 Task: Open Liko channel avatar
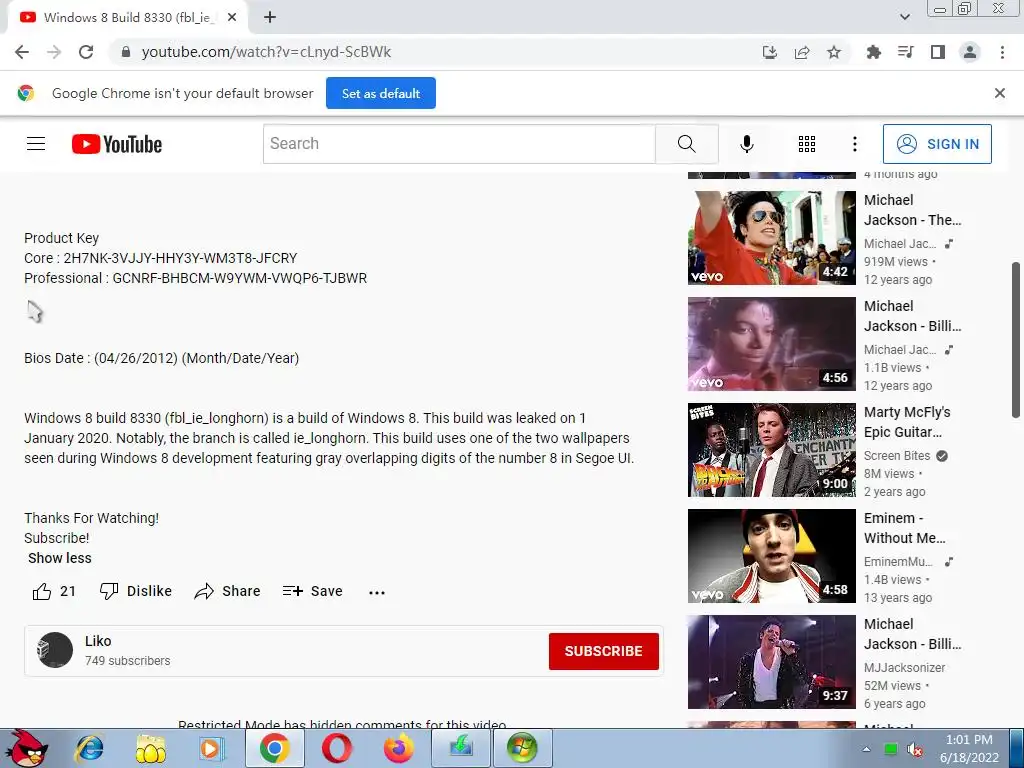(55, 650)
